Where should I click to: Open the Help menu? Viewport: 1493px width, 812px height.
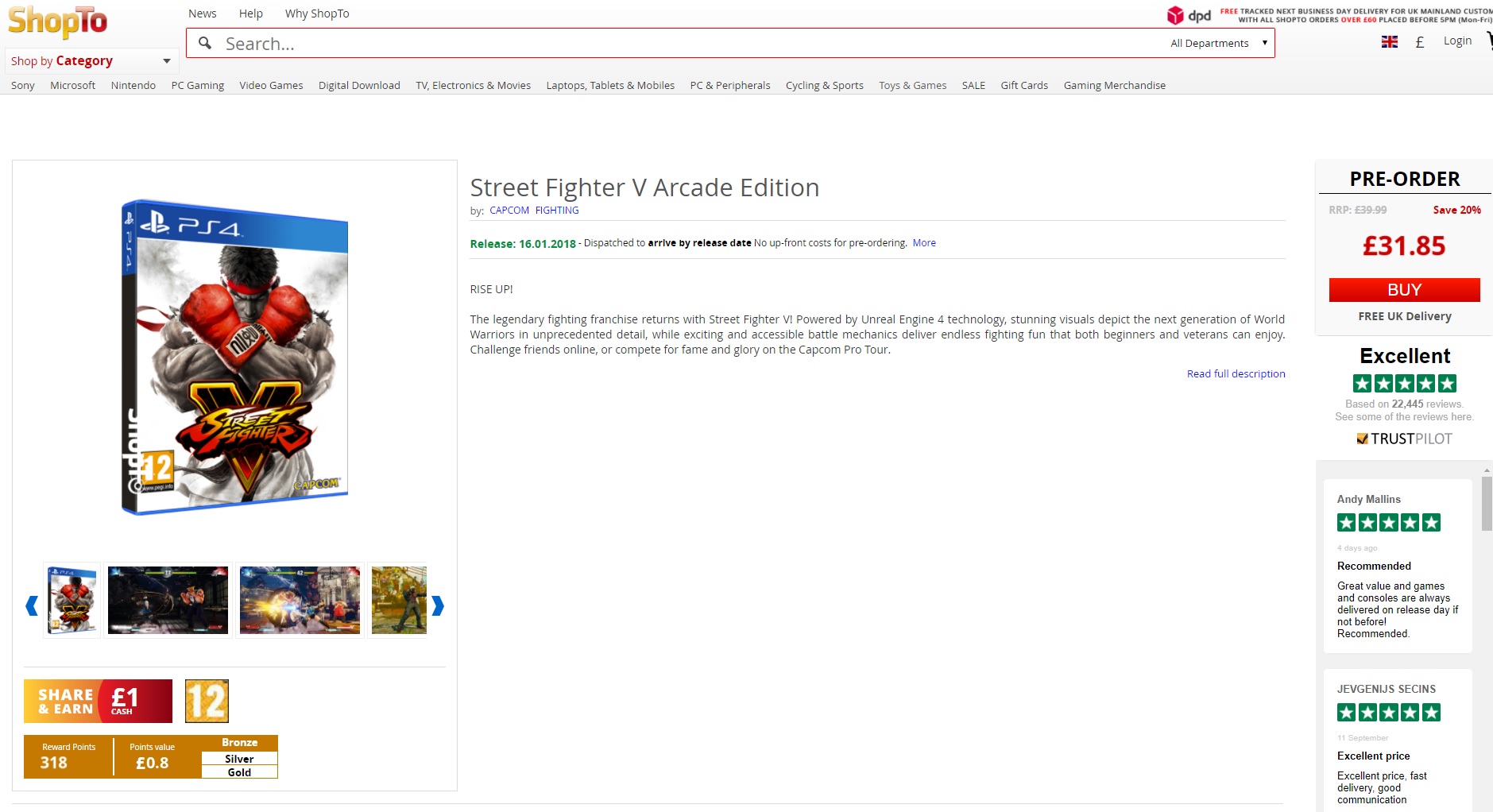click(x=251, y=14)
